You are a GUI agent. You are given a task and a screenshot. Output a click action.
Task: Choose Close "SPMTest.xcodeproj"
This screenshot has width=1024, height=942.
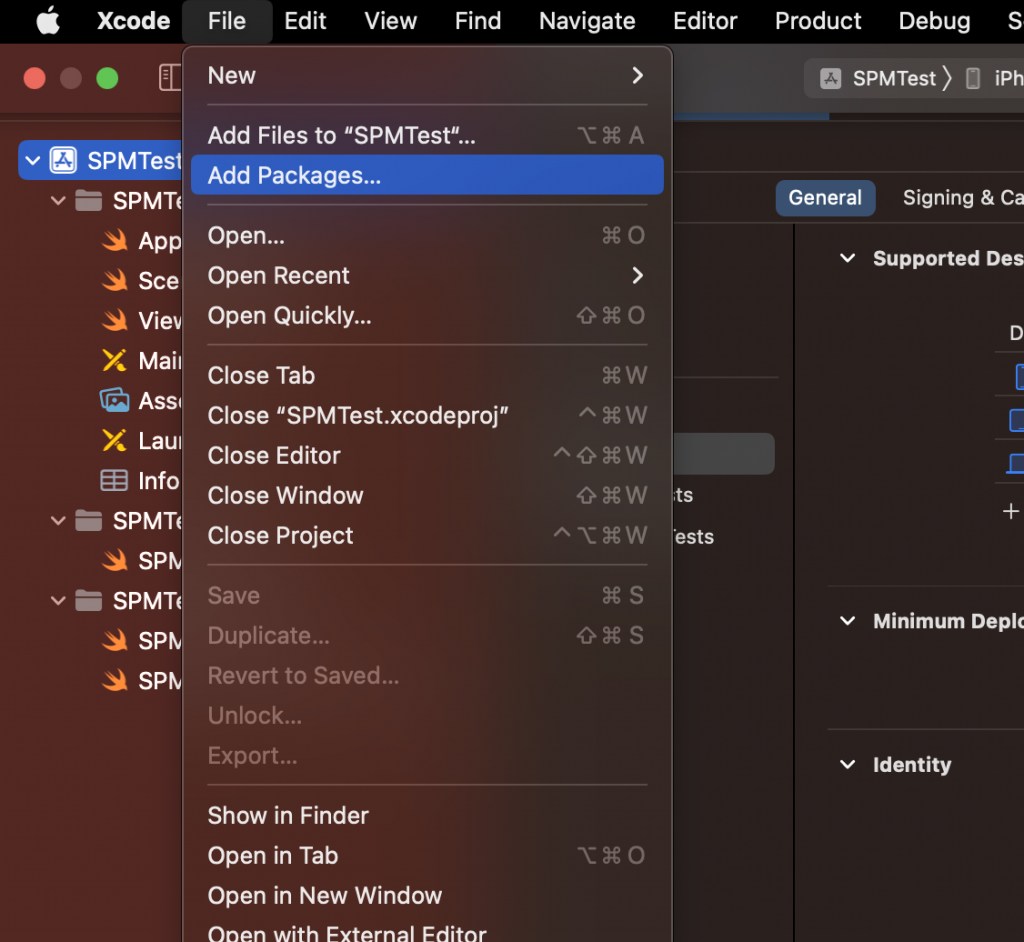click(427, 415)
